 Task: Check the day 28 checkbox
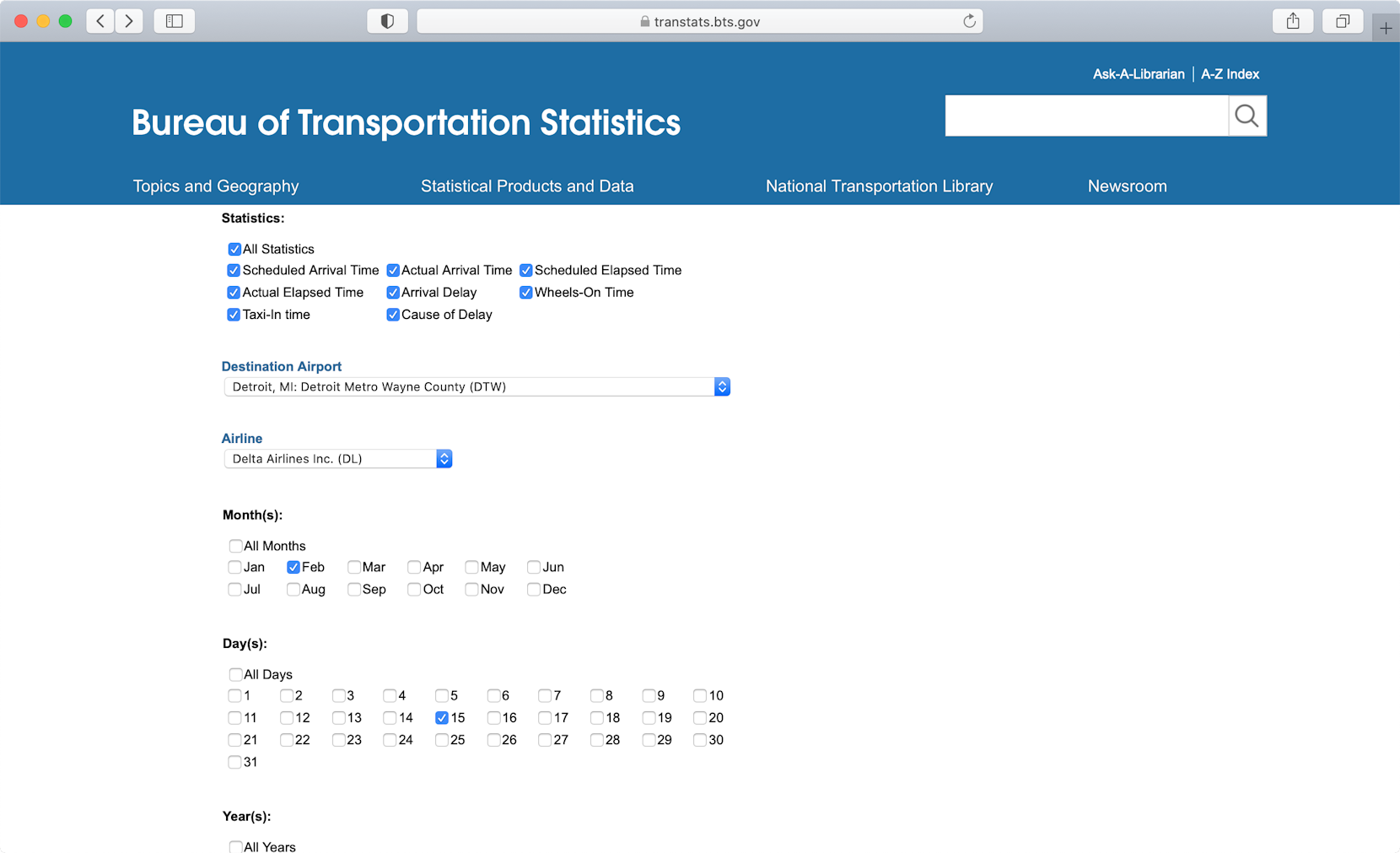click(597, 740)
